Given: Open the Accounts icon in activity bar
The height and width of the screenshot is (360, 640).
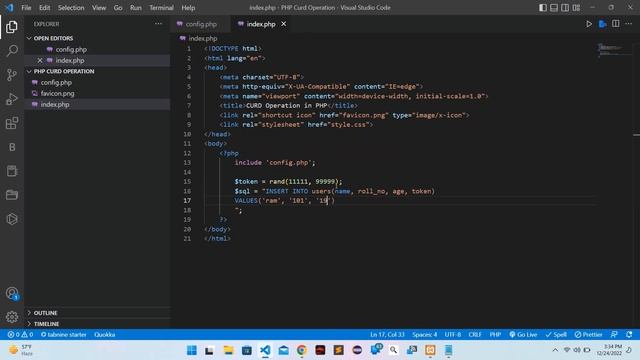Looking at the screenshot, I should (x=12, y=293).
